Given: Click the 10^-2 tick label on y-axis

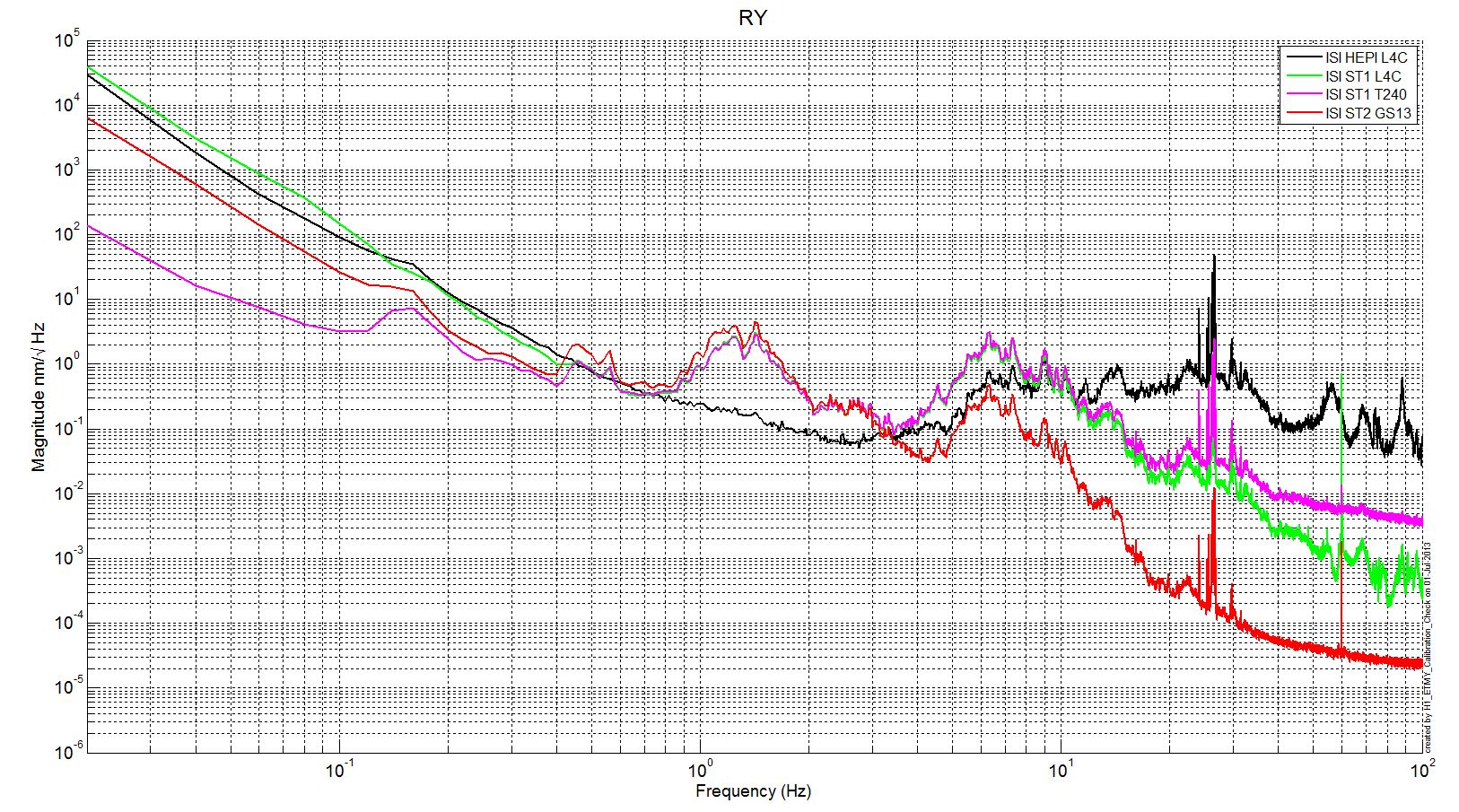Looking at the screenshot, I should [x=66, y=493].
